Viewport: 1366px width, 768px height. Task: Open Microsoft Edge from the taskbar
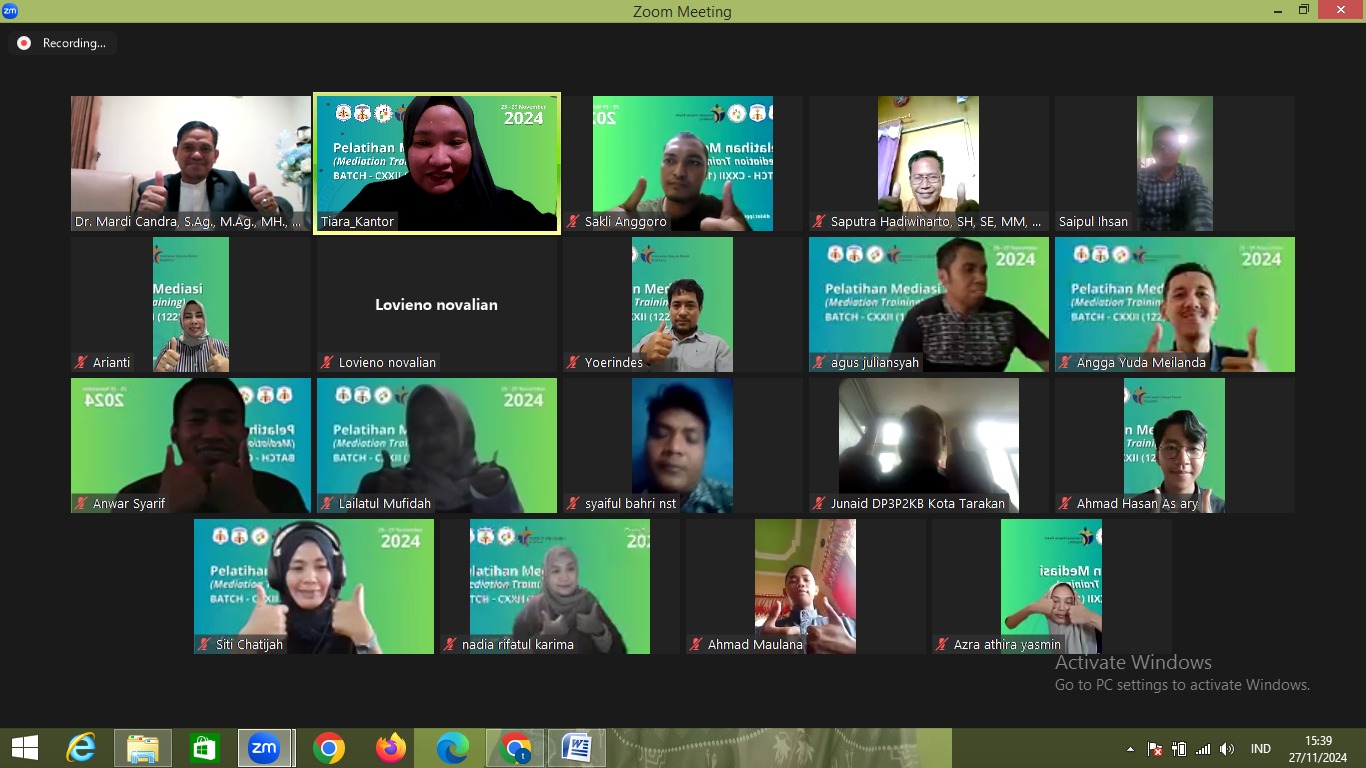click(x=452, y=748)
